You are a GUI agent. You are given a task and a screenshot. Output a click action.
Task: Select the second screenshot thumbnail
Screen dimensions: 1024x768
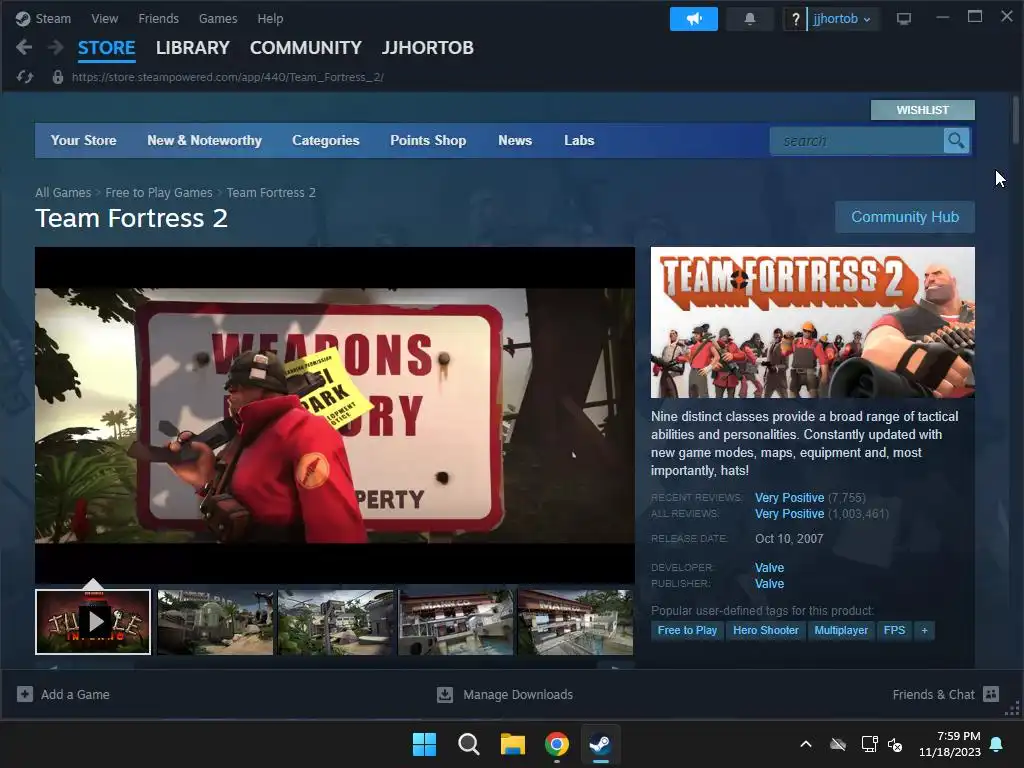coord(216,622)
